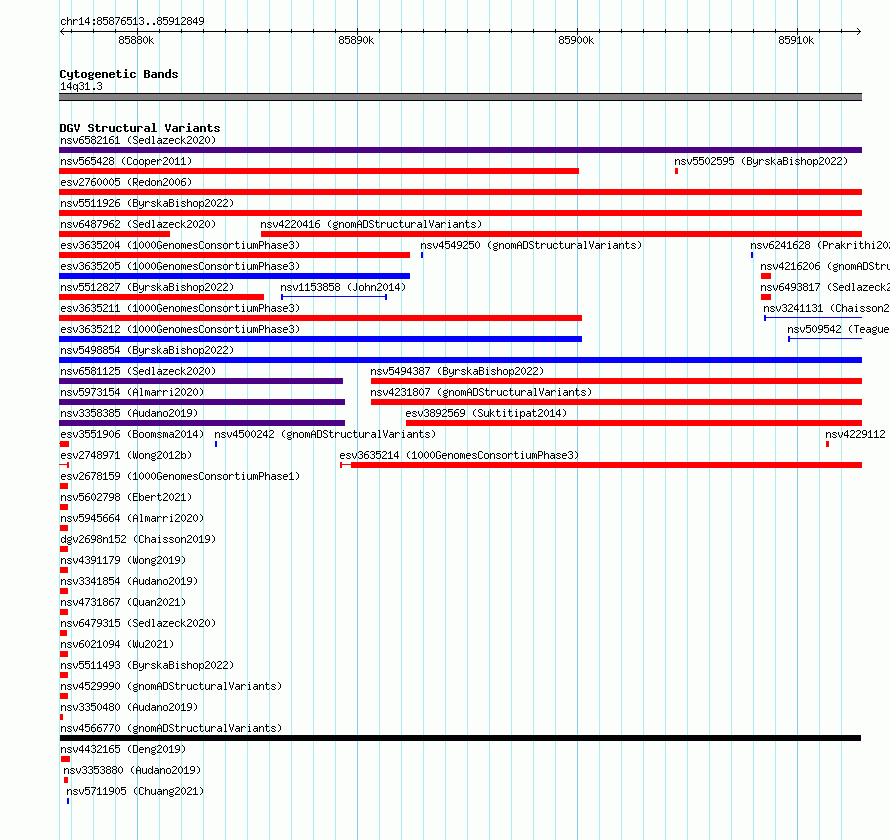Open the nsv4216206 variant label
Viewport: 890px width, 840px height.
[825, 266]
